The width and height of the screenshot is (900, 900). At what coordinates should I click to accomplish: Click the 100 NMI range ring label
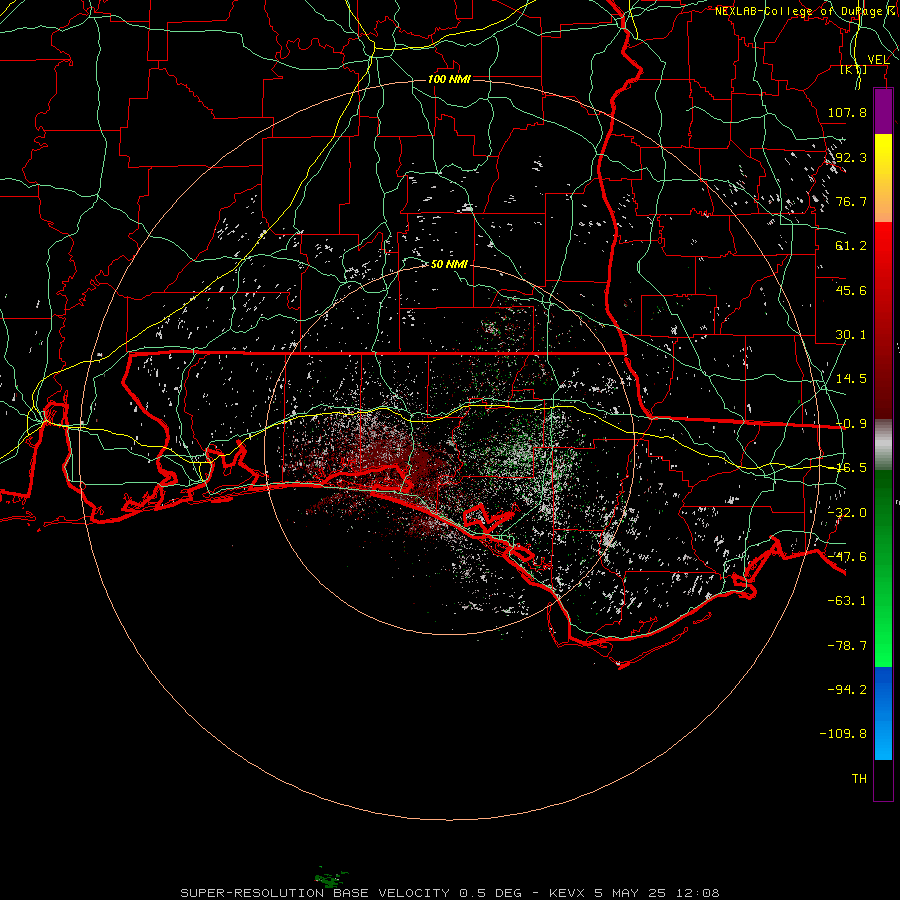449,79
